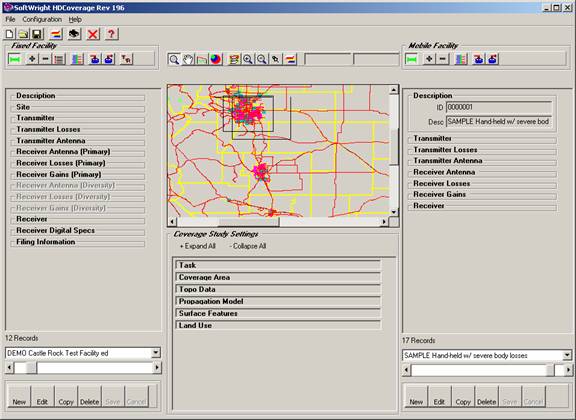
Task: Open the File menu
Action: point(10,19)
